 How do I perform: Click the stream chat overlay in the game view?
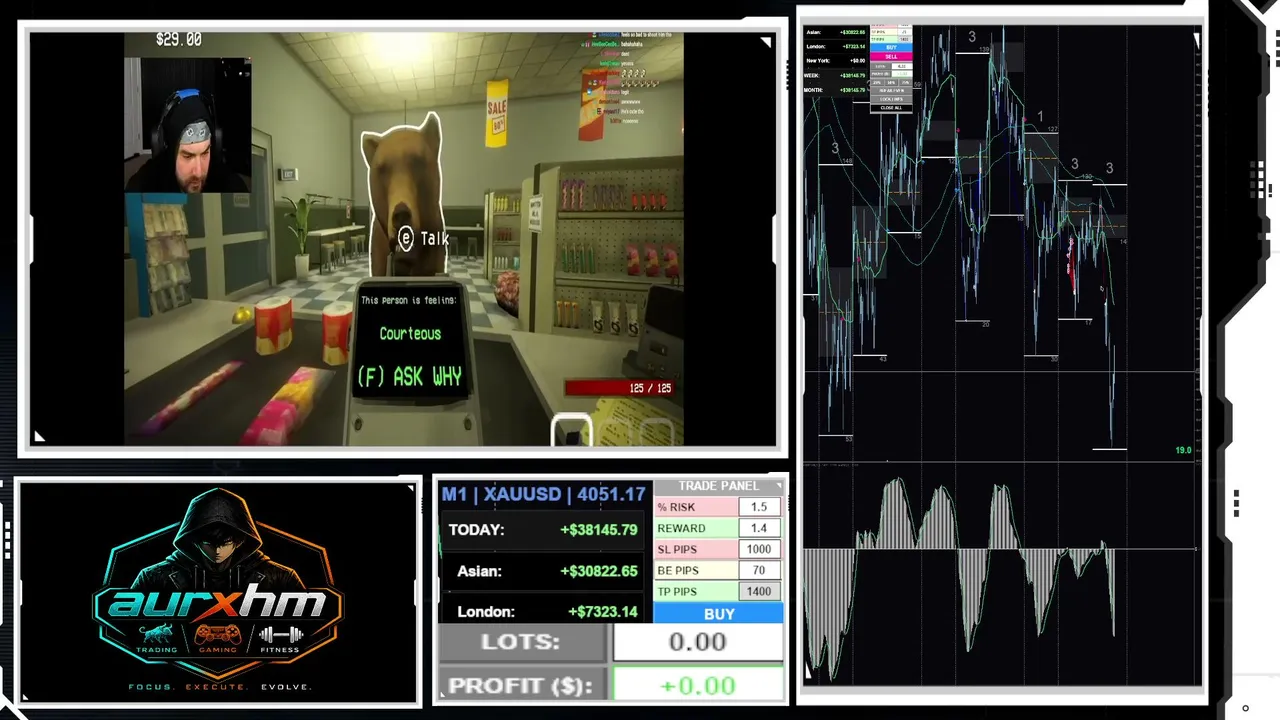(624, 78)
